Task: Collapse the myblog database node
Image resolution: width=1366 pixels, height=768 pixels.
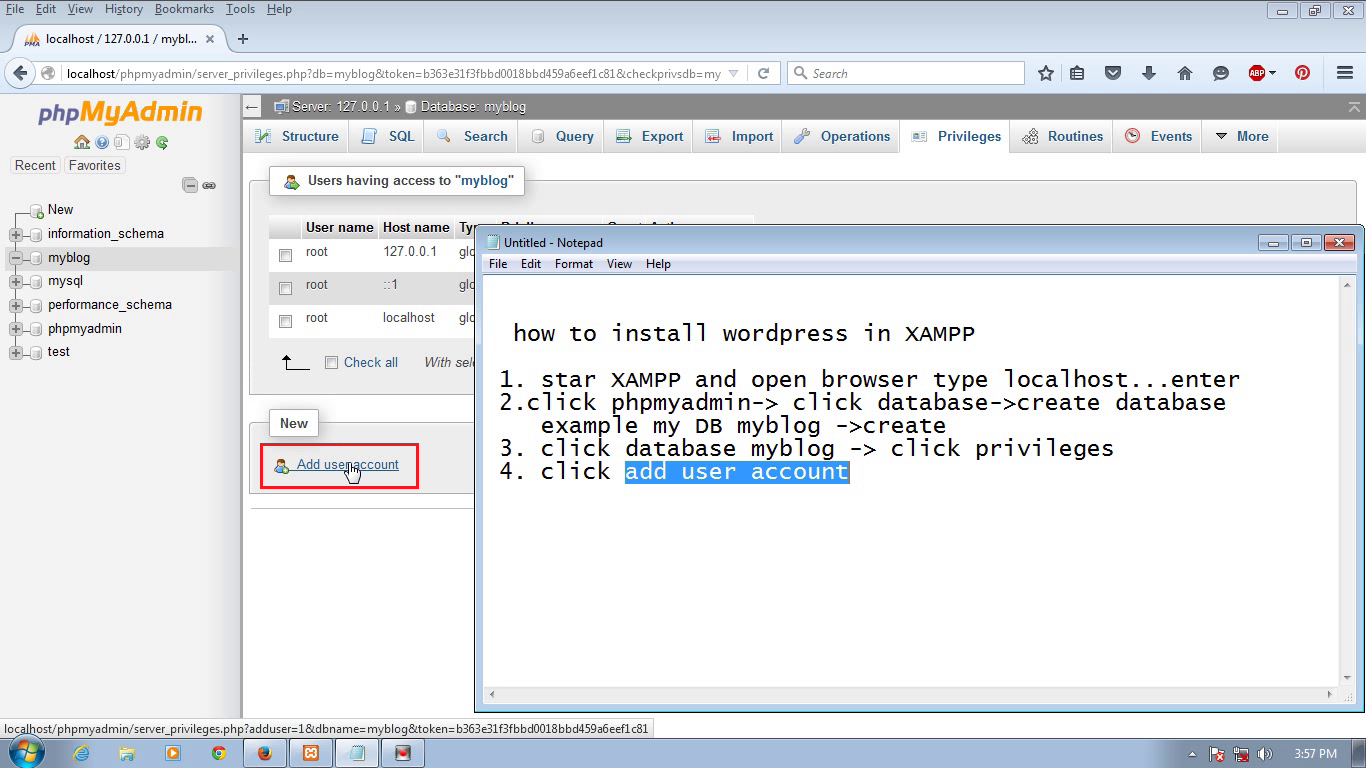Action: (15, 258)
